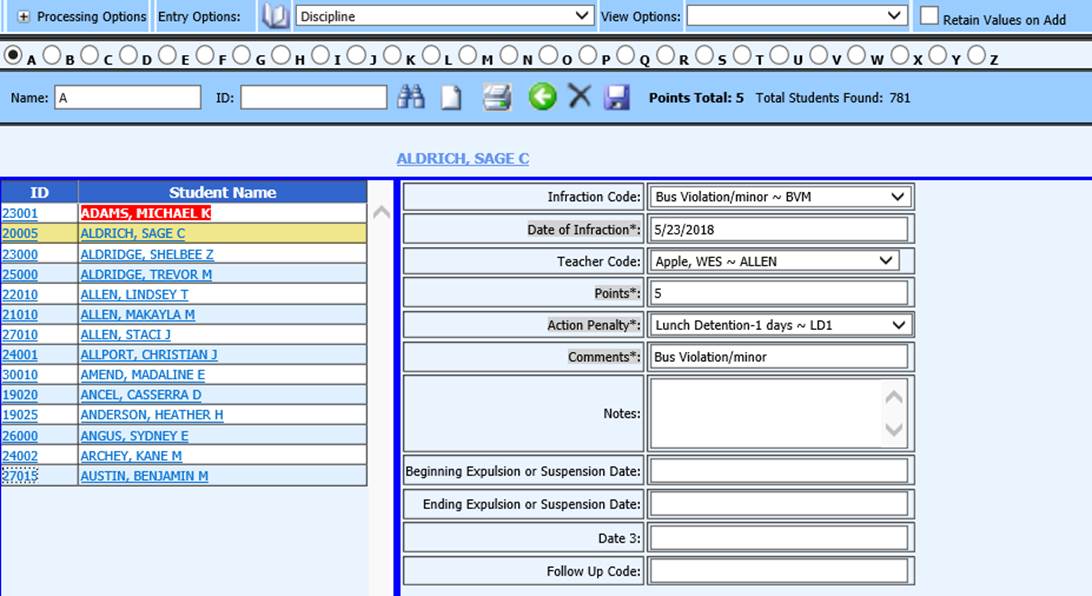Click the binoculars search icon
This screenshot has height=596, width=1092.
click(x=411, y=97)
